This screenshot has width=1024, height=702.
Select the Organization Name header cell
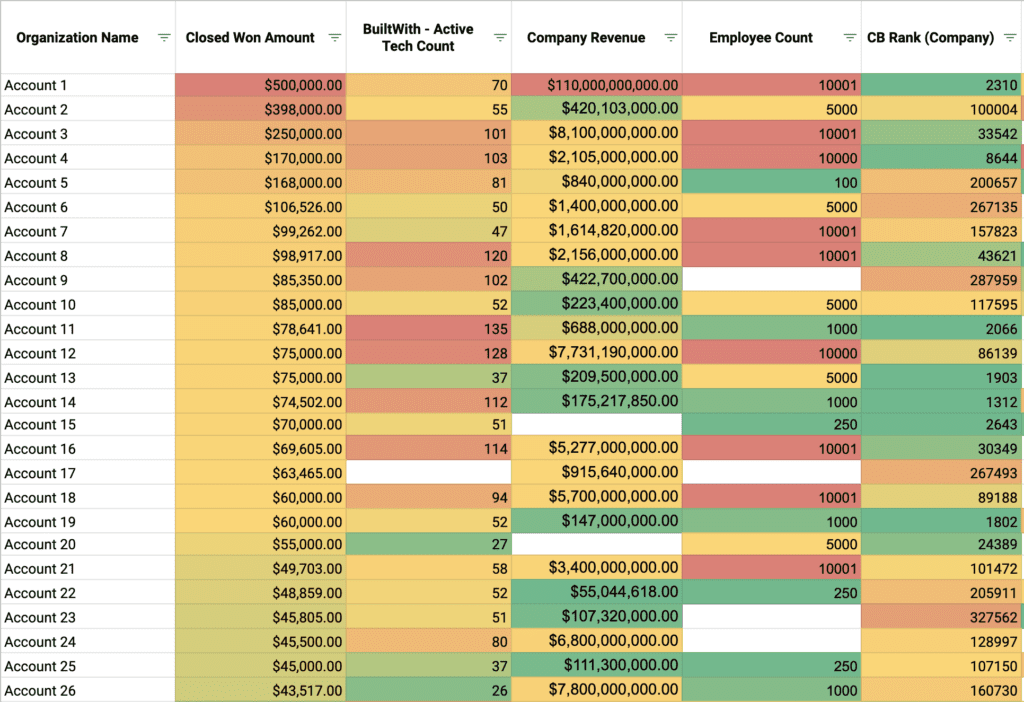[78, 38]
